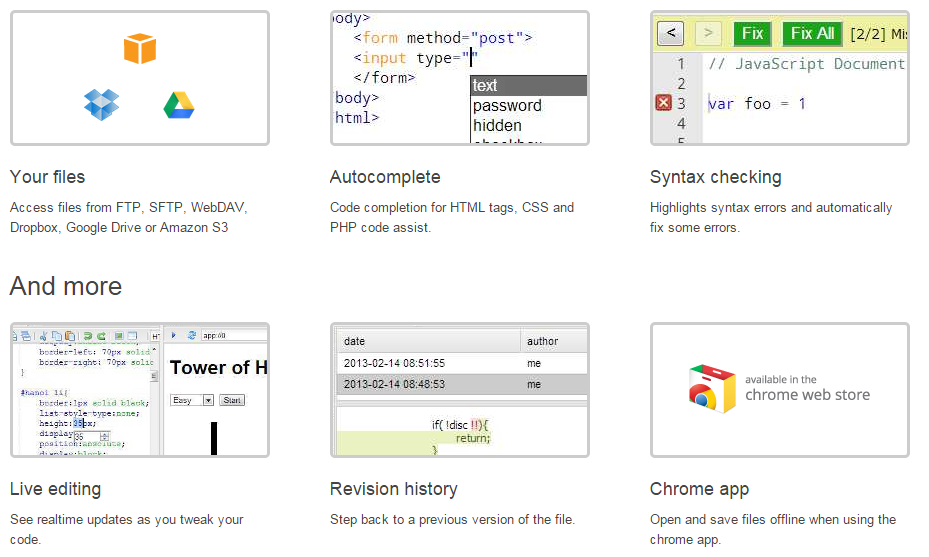Open the Syntax checking thumbnail image

coord(780,78)
